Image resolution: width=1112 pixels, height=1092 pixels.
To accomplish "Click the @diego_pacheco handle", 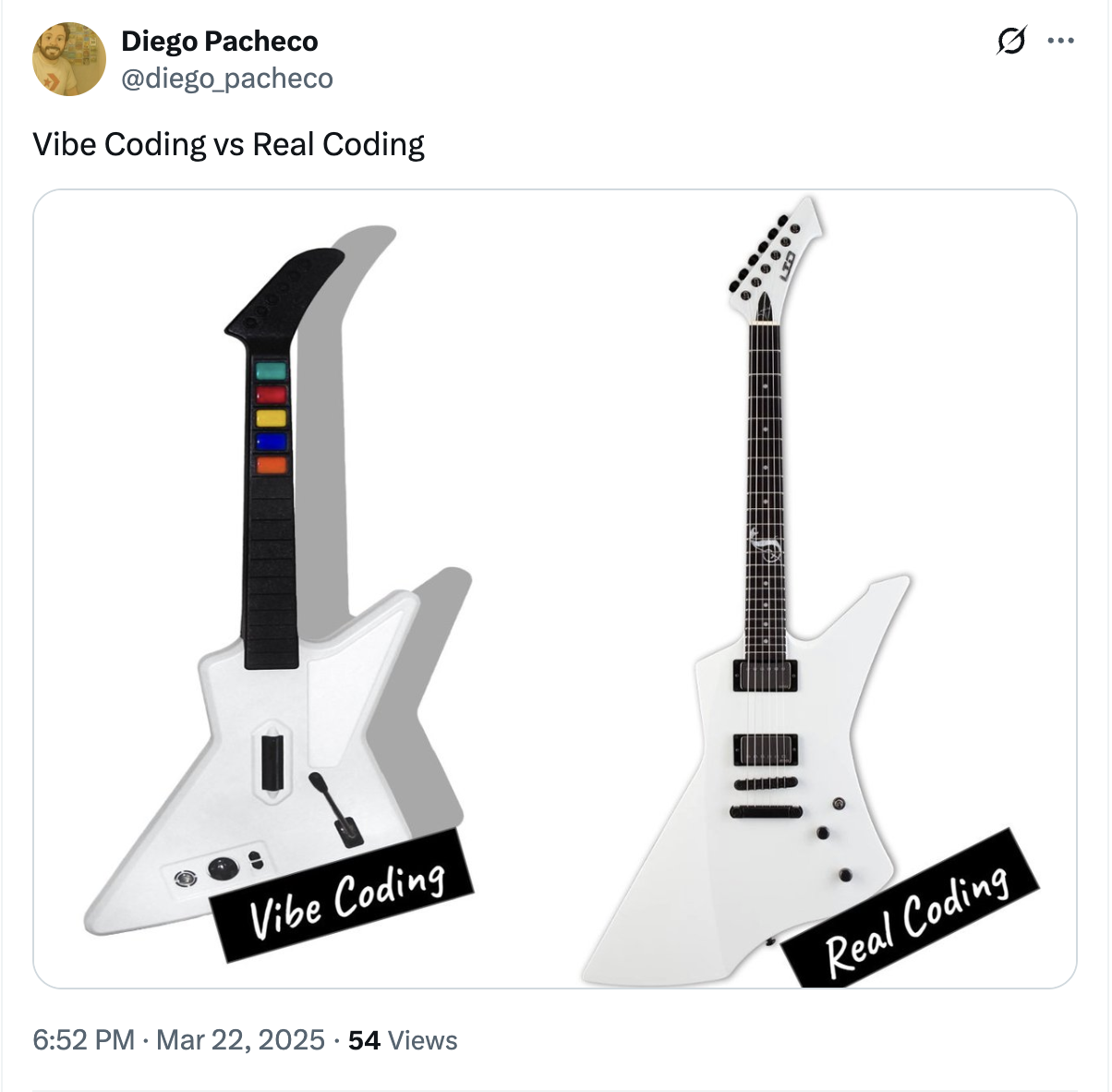I will point(227,79).
